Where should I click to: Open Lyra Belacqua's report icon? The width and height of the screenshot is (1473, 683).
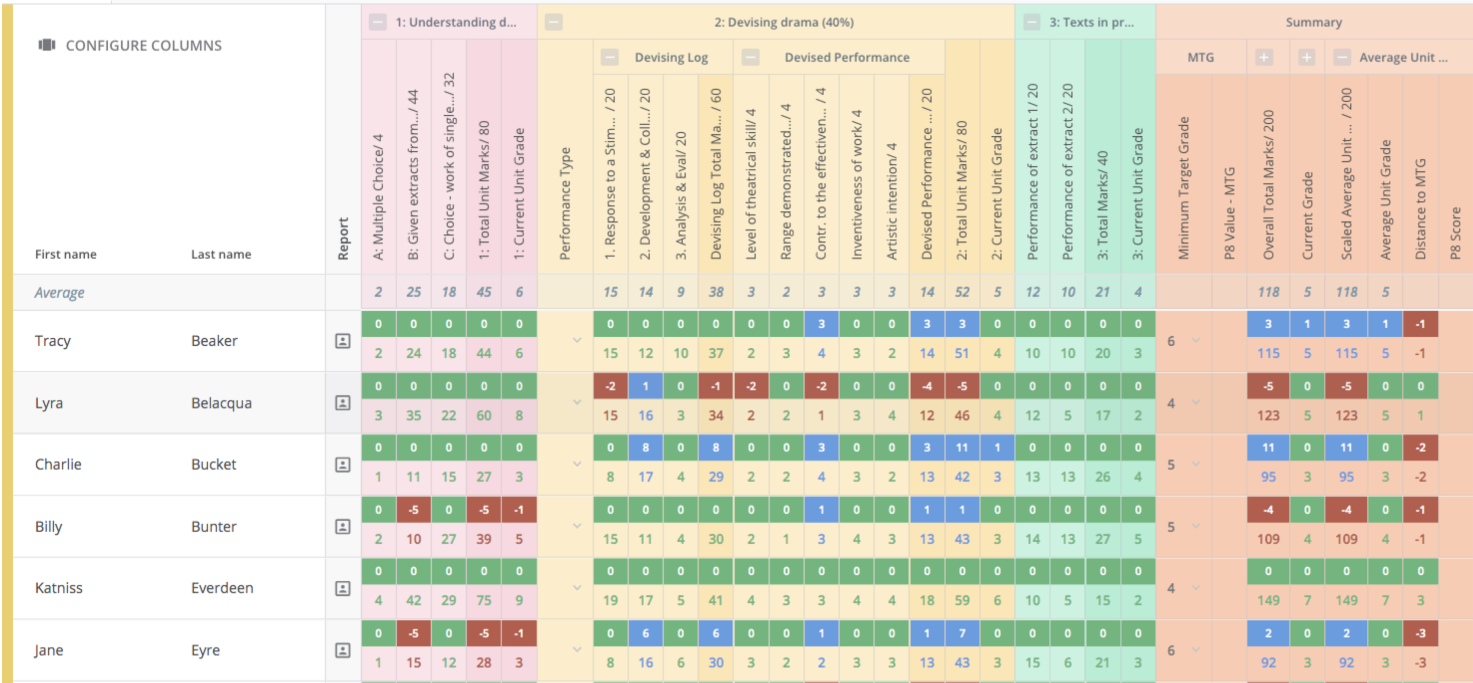342,403
